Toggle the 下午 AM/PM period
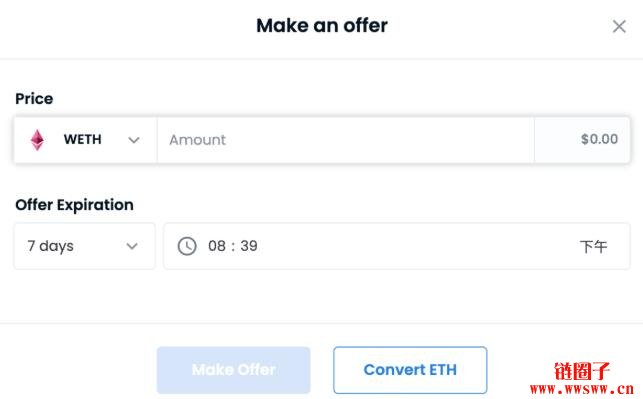The height and width of the screenshot is (399, 643). tap(593, 247)
